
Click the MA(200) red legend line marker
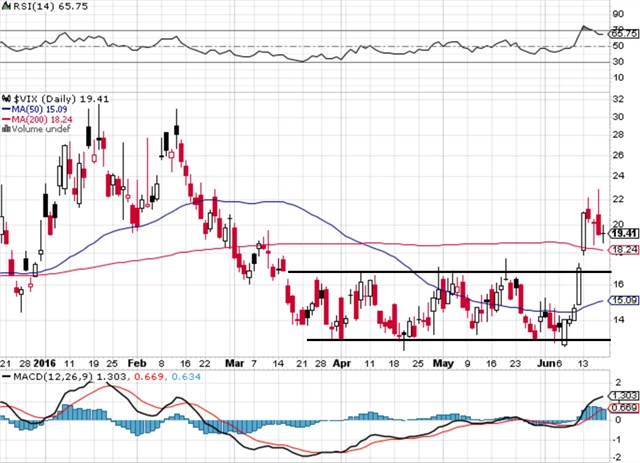[x=5, y=121]
